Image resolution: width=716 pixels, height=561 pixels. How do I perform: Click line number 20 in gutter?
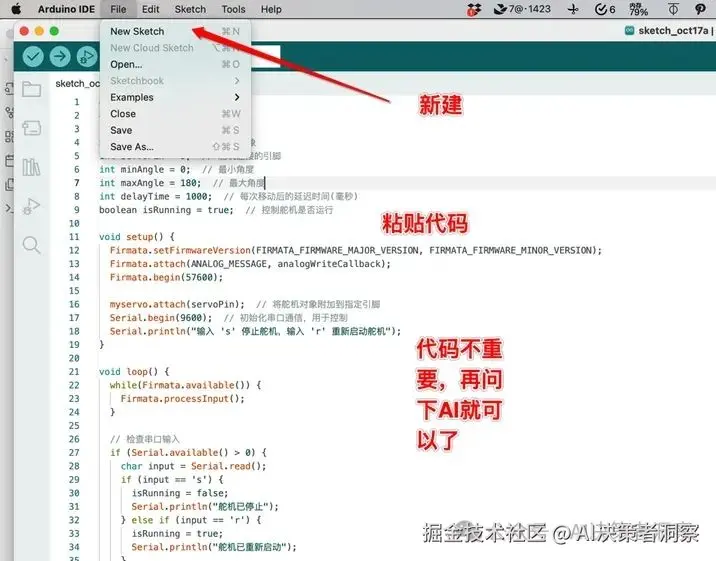(74, 358)
